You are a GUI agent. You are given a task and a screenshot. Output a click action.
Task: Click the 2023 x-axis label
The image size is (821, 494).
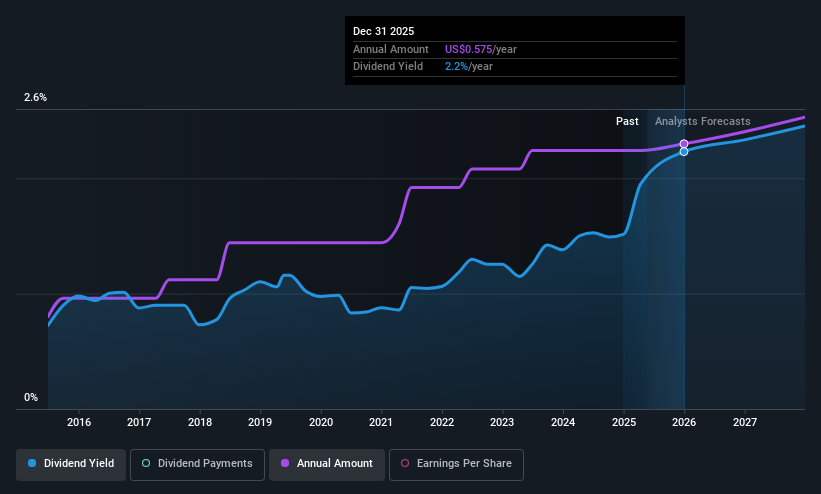(x=502, y=422)
